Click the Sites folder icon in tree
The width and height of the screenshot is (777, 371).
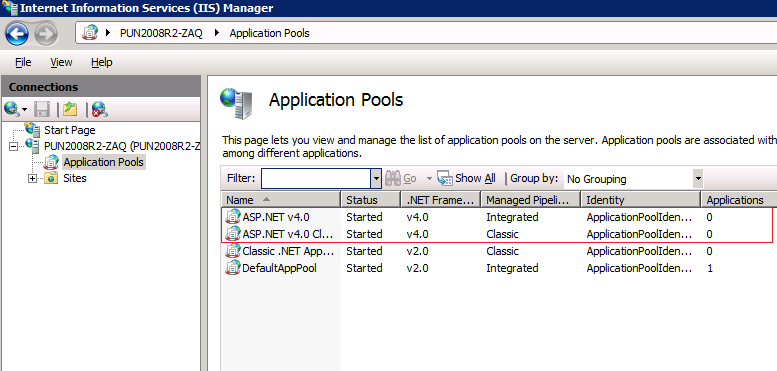(51, 178)
